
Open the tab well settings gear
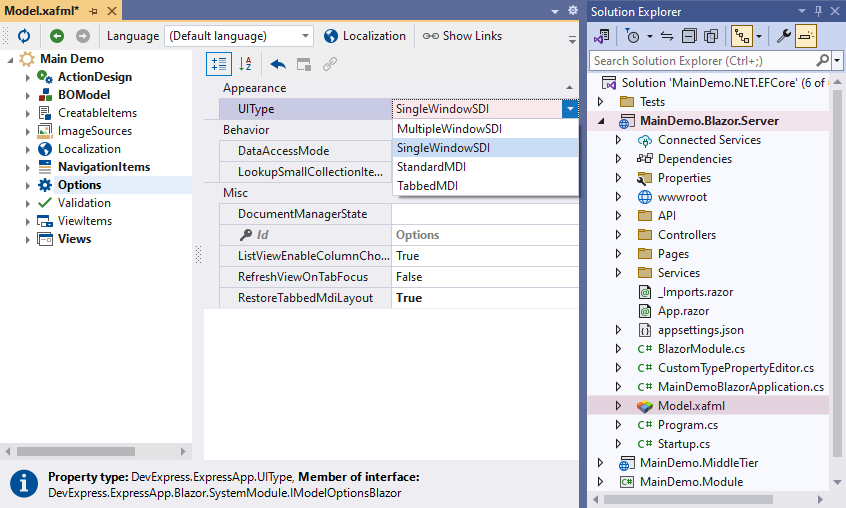[x=572, y=10]
